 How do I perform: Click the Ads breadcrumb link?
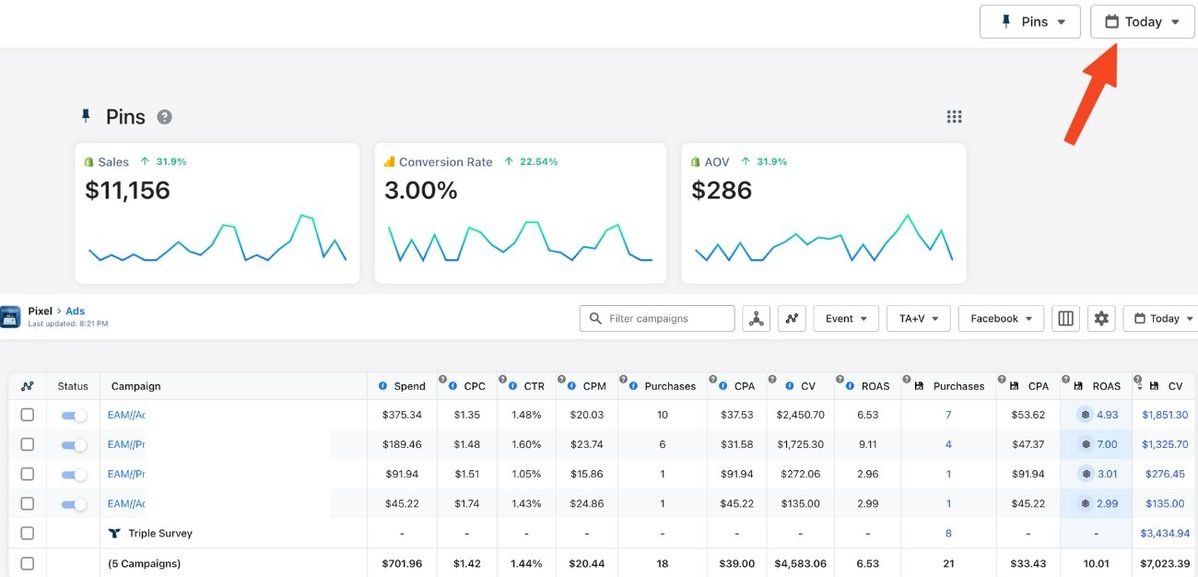point(75,311)
